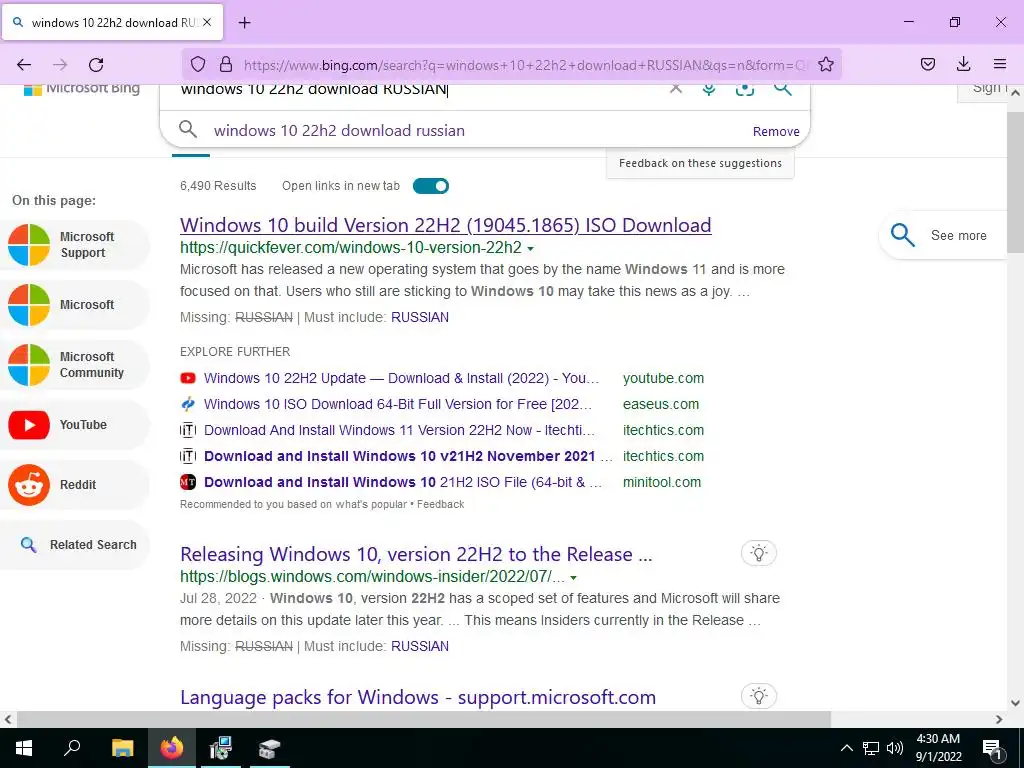Clear the Bing search box text
The width and height of the screenshot is (1024, 768).
pos(676,88)
